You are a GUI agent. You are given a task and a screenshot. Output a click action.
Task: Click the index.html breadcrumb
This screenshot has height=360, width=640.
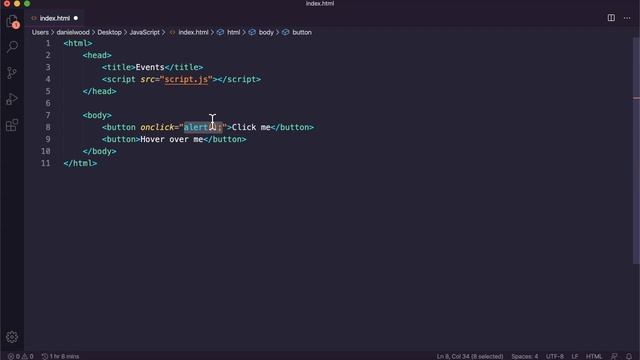tap(193, 32)
